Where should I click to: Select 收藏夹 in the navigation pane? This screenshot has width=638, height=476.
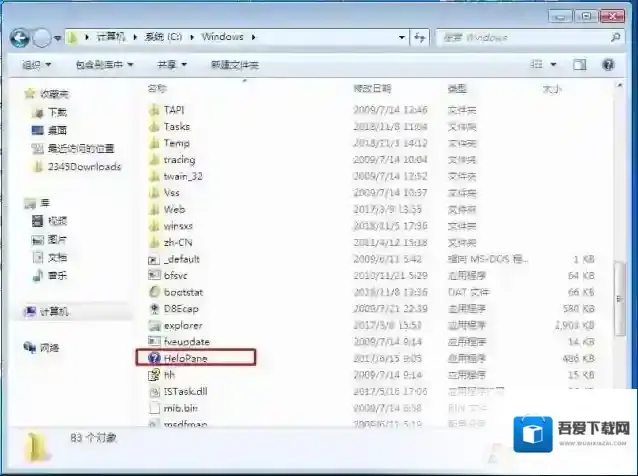[x=54, y=94]
